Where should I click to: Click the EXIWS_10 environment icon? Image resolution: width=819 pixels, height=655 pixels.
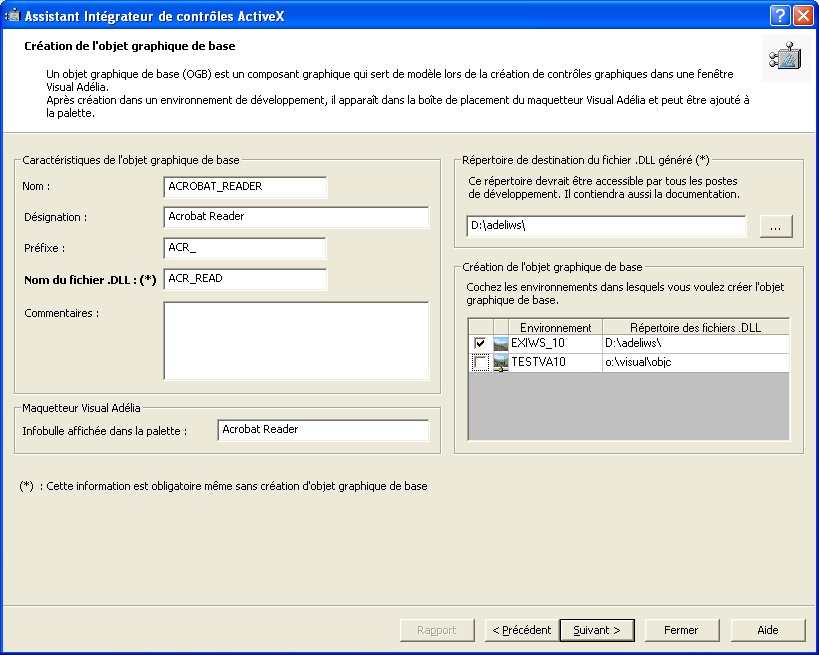500,343
